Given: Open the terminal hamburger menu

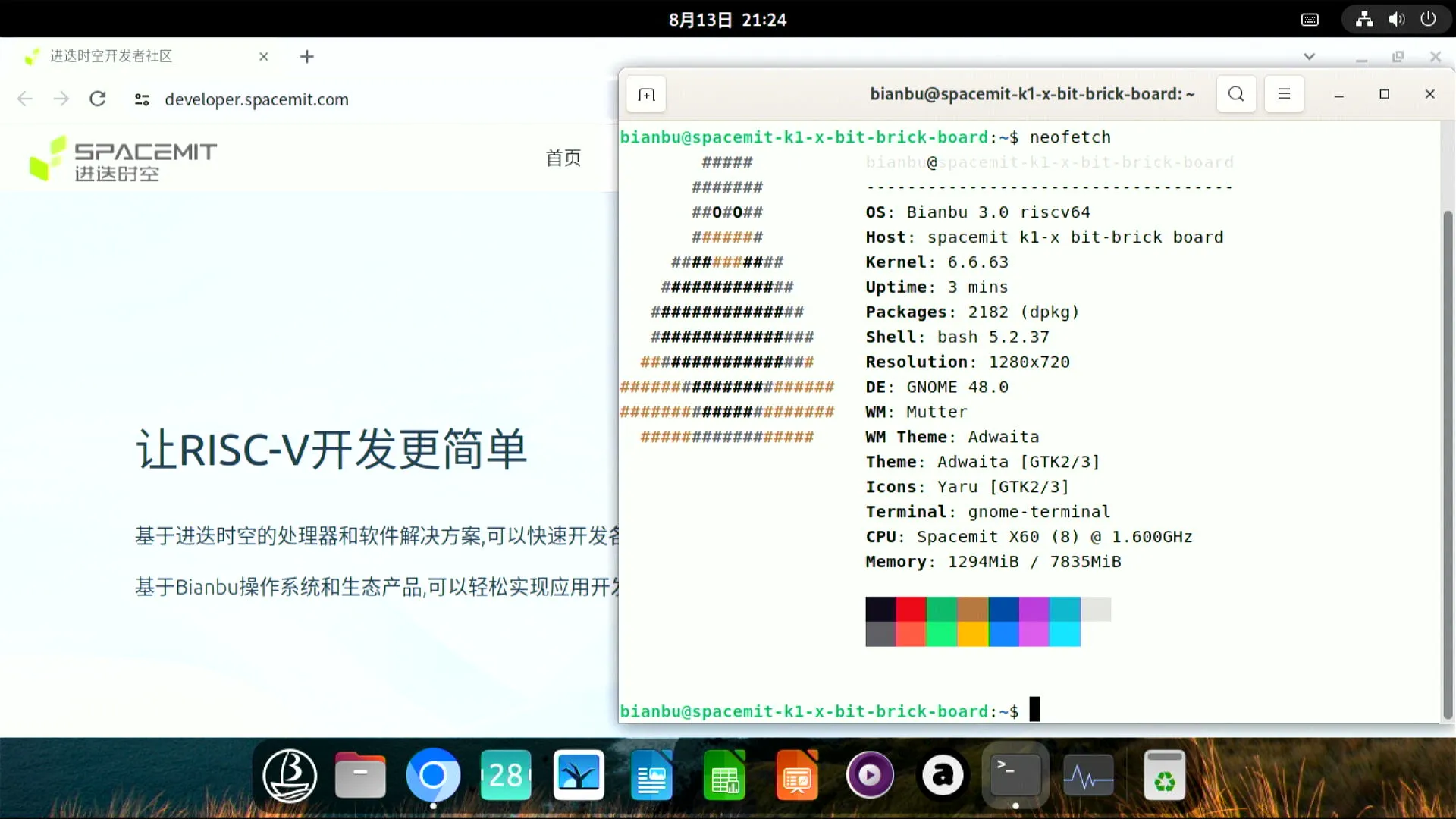Looking at the screenshot, I should coord(1284,94).
